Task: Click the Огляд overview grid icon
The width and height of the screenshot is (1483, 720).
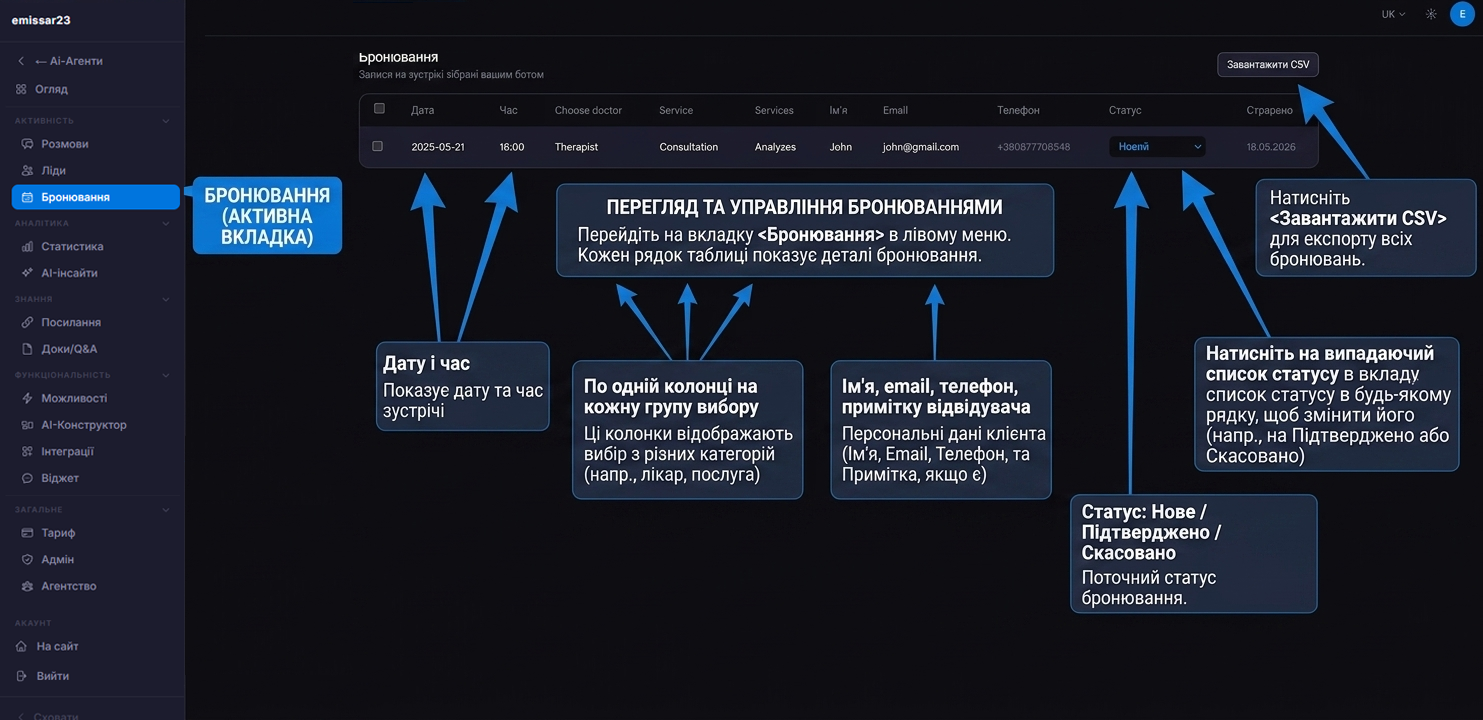Action: [21, 89]
